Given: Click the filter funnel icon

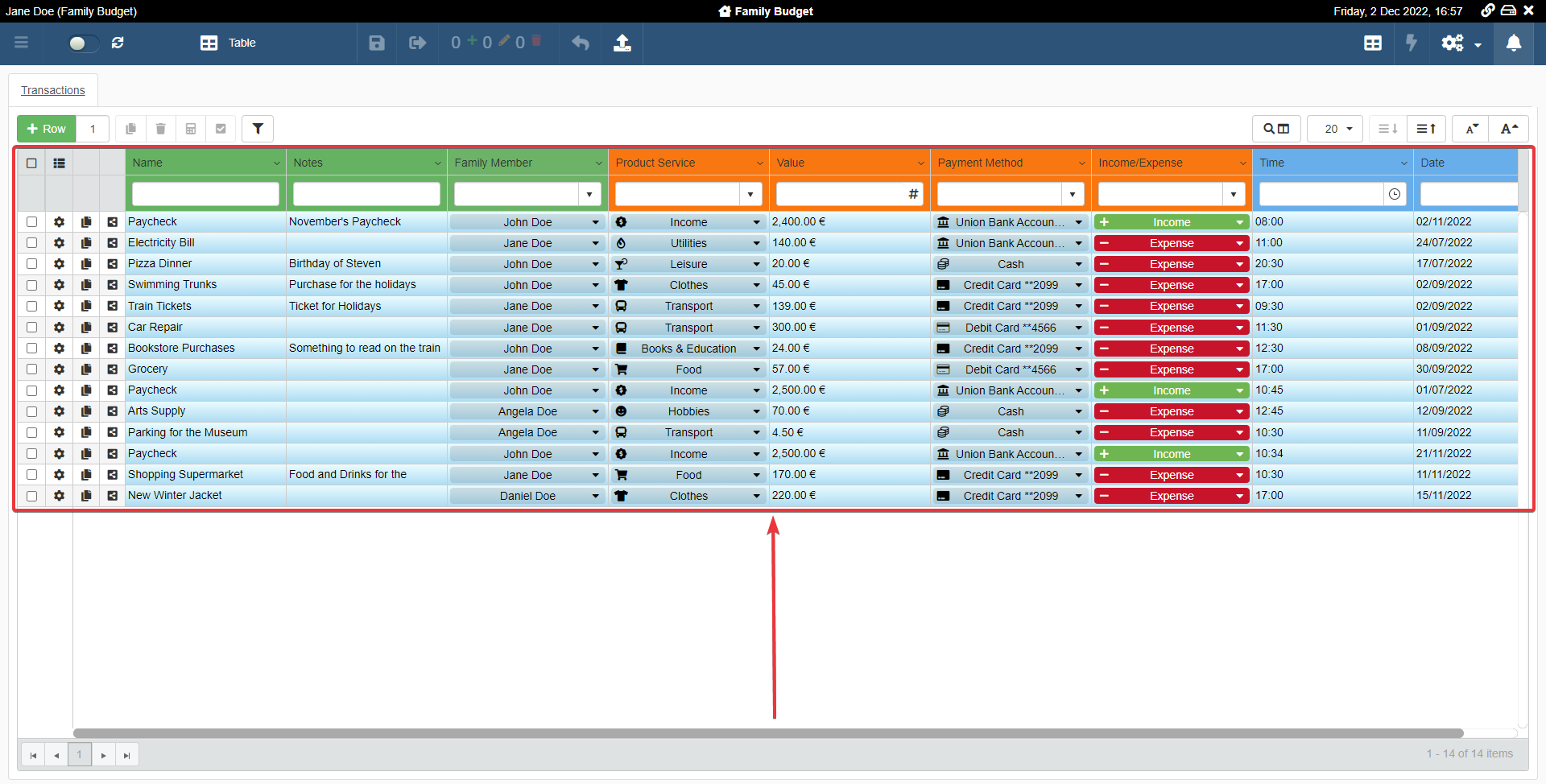Looking at the screenshot, I should pyautogui.click(x=258, y=129).
